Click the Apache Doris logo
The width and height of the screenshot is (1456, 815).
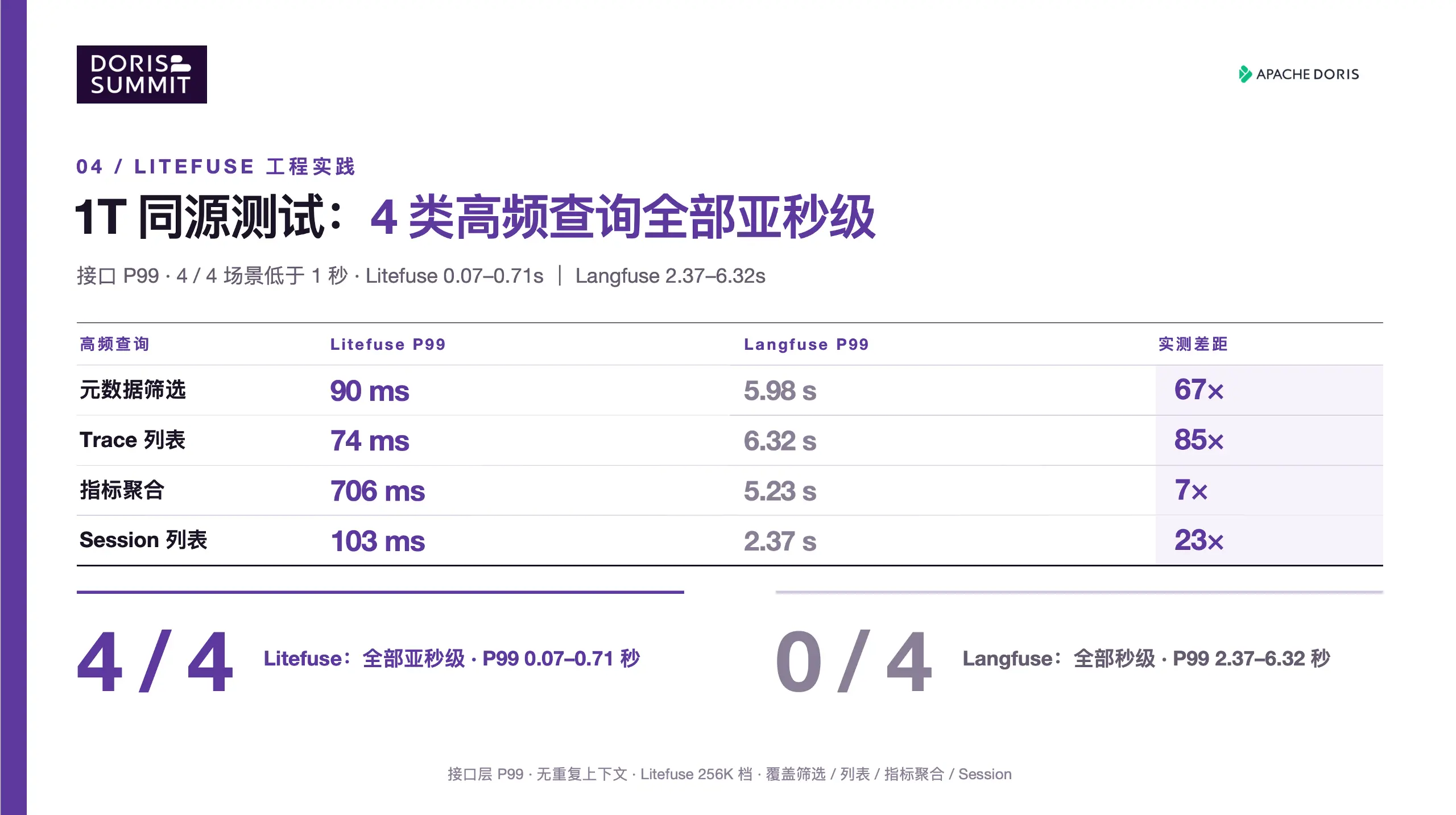click(x=1298, y=75)
